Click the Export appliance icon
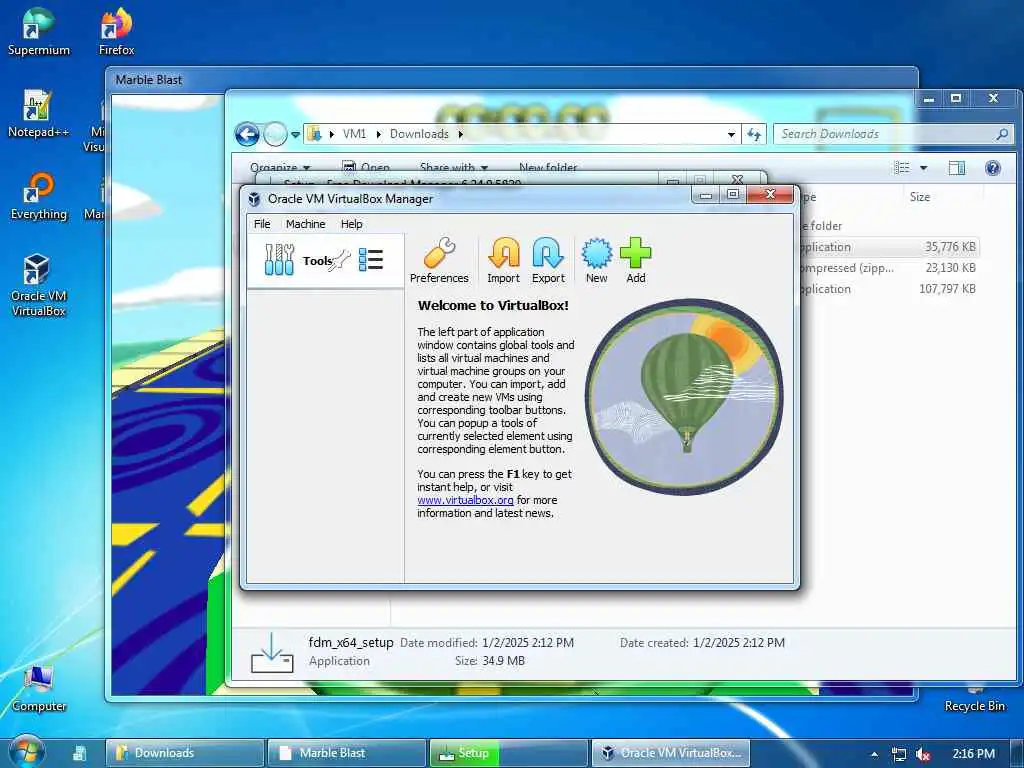This screenshot has width=1024, height=768. tap(548, 260)
